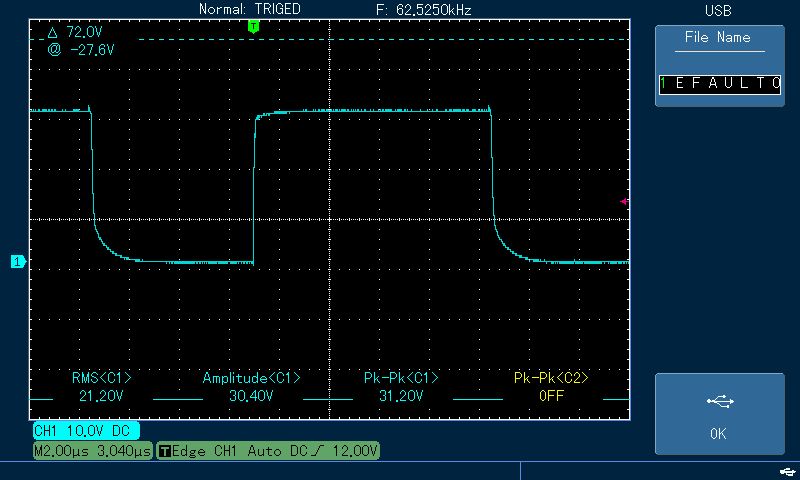Click the DEFAULT0 file name field
This screenshot has height=480, width=800.
(719, 84)
